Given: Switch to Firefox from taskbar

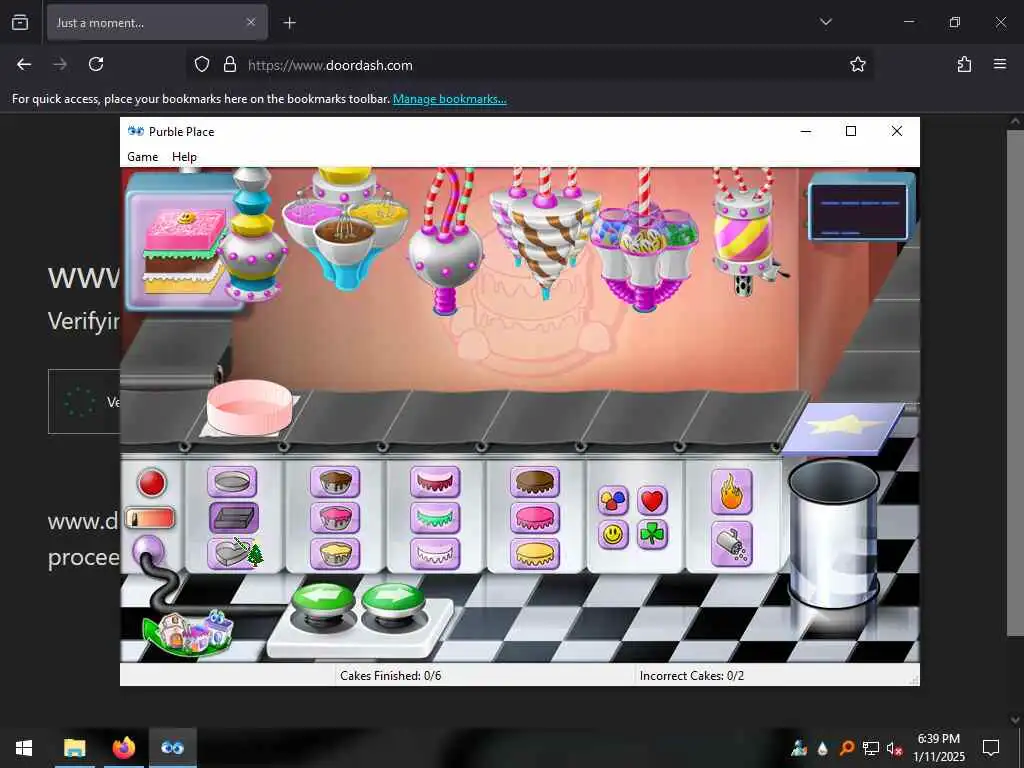Looking at the screenshot, I should pos(123,748).
